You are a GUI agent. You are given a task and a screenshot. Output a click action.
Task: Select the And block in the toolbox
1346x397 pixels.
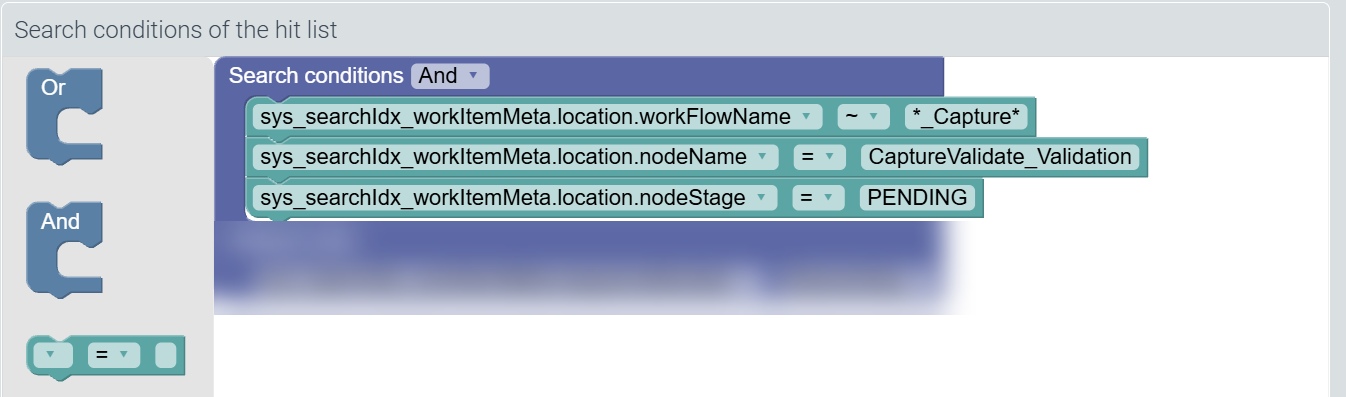pyautogui.click(x=64, y=250)
